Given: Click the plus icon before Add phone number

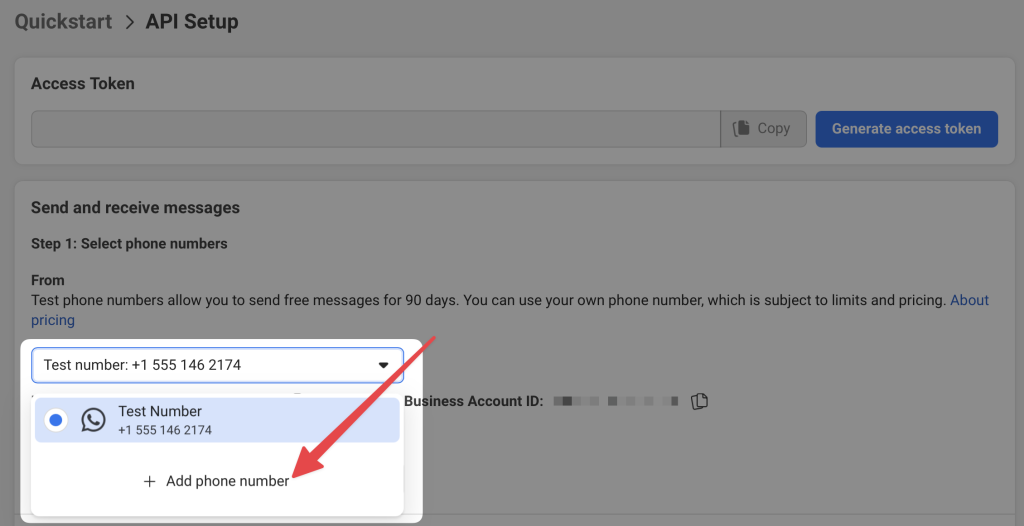Looking at the screenshot, I should click(x=150, y=482).
